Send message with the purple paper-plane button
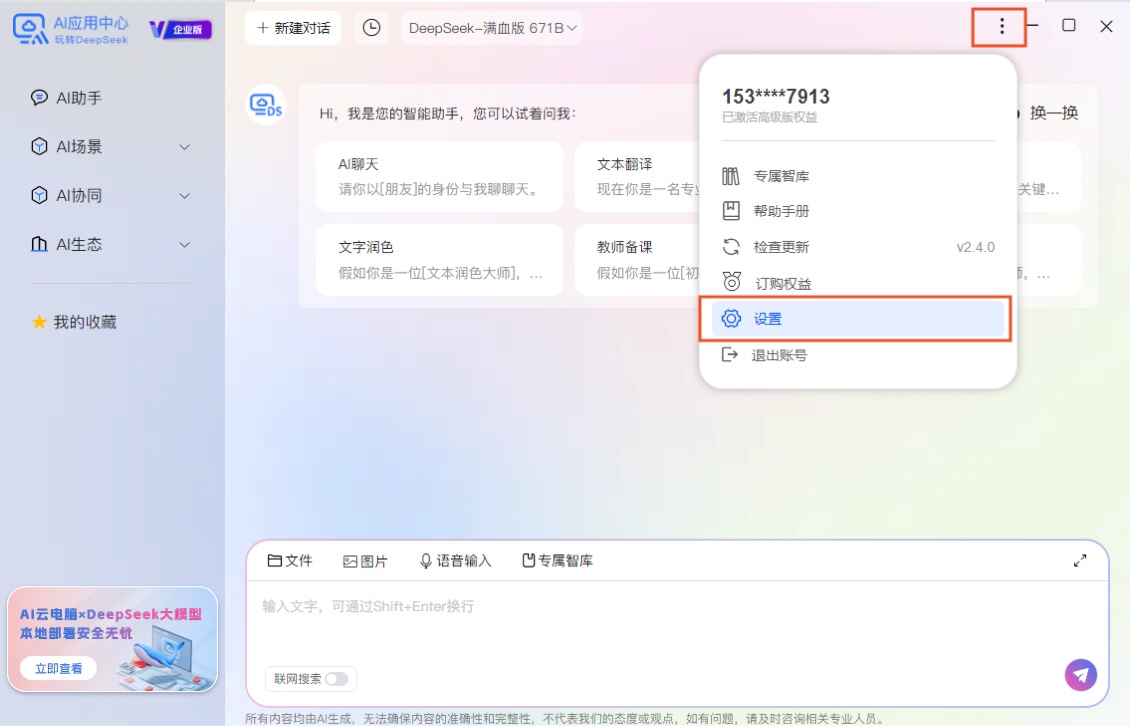The height and width of the screenshot is (726, 1130). [x=1080, y=675]
